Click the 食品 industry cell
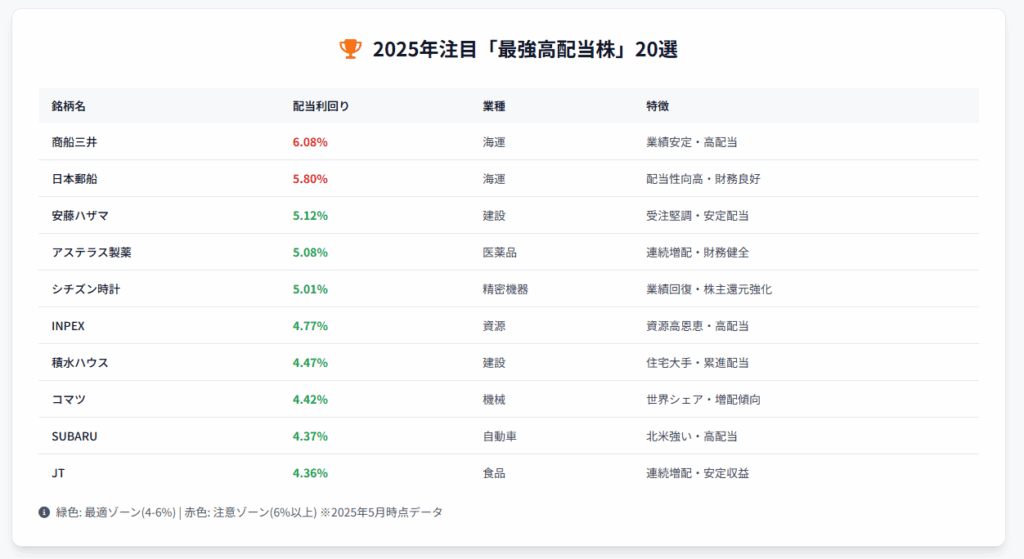 494,473
